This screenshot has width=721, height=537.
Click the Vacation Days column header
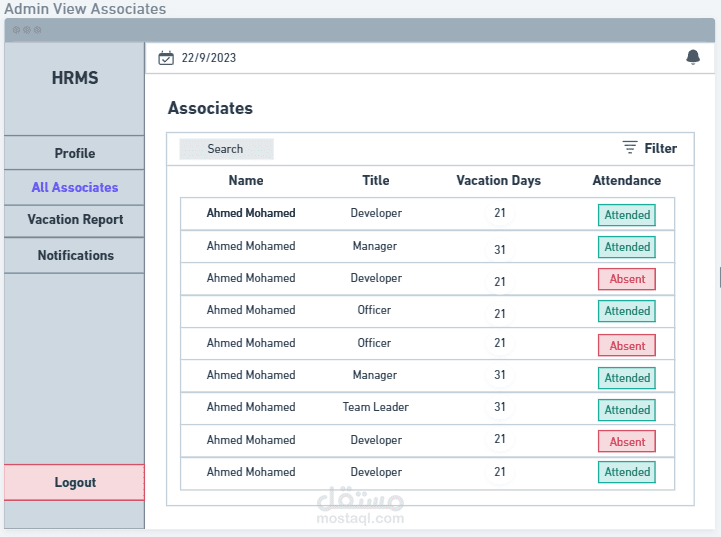(498, 181)
